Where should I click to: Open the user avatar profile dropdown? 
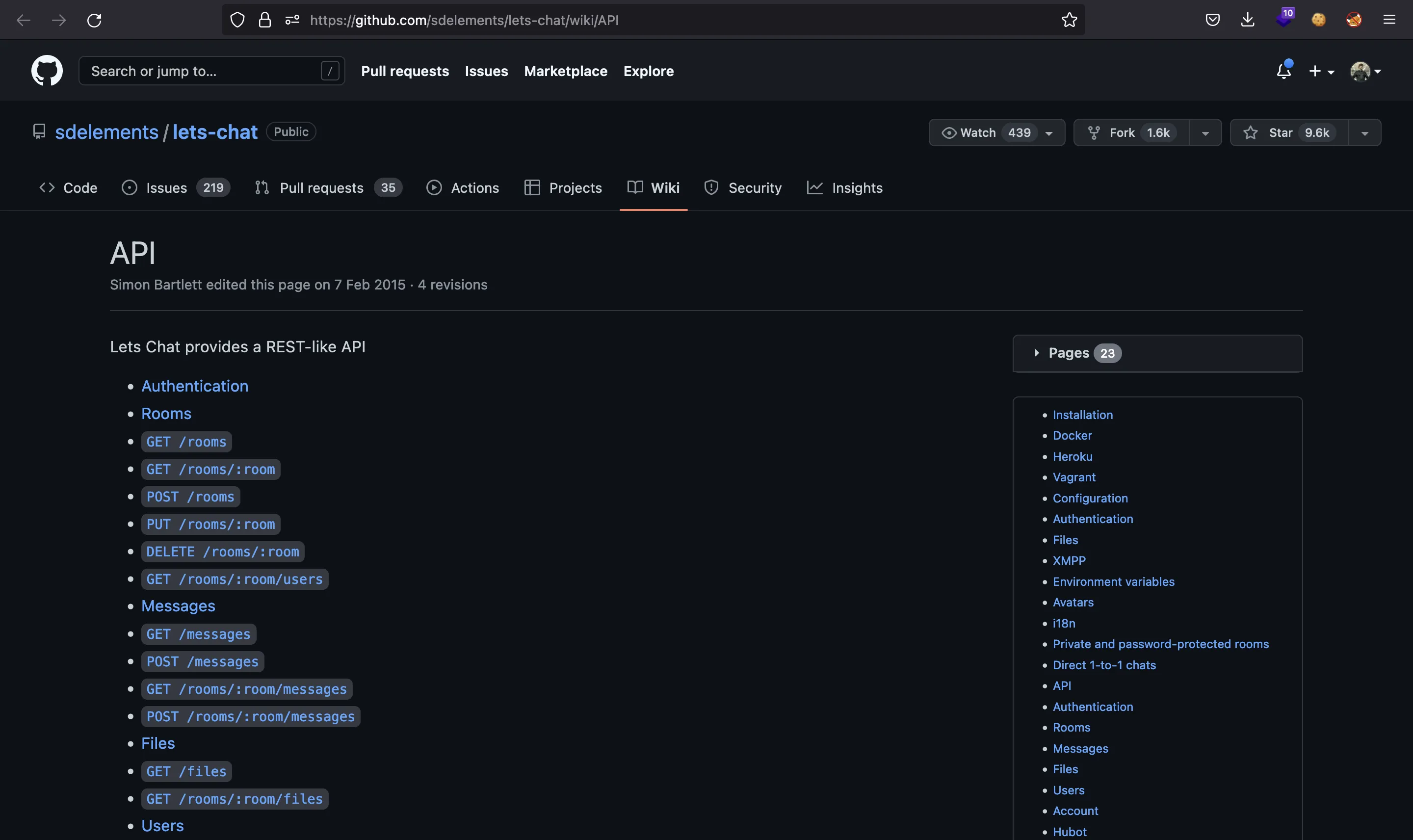pyautogui.click(x=1365, y=71)
